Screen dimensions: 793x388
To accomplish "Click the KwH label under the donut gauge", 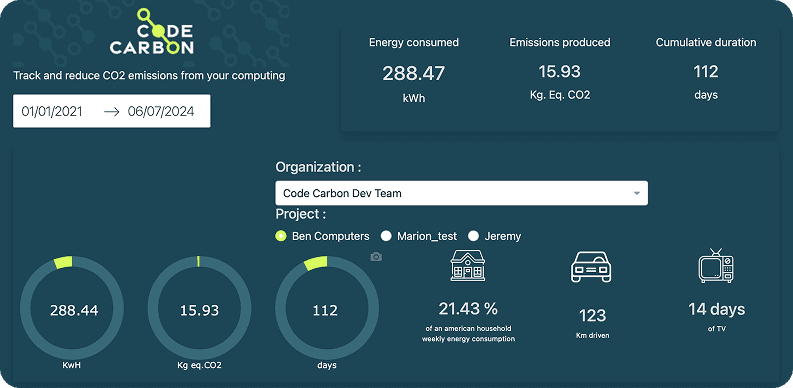I will 72,365.
